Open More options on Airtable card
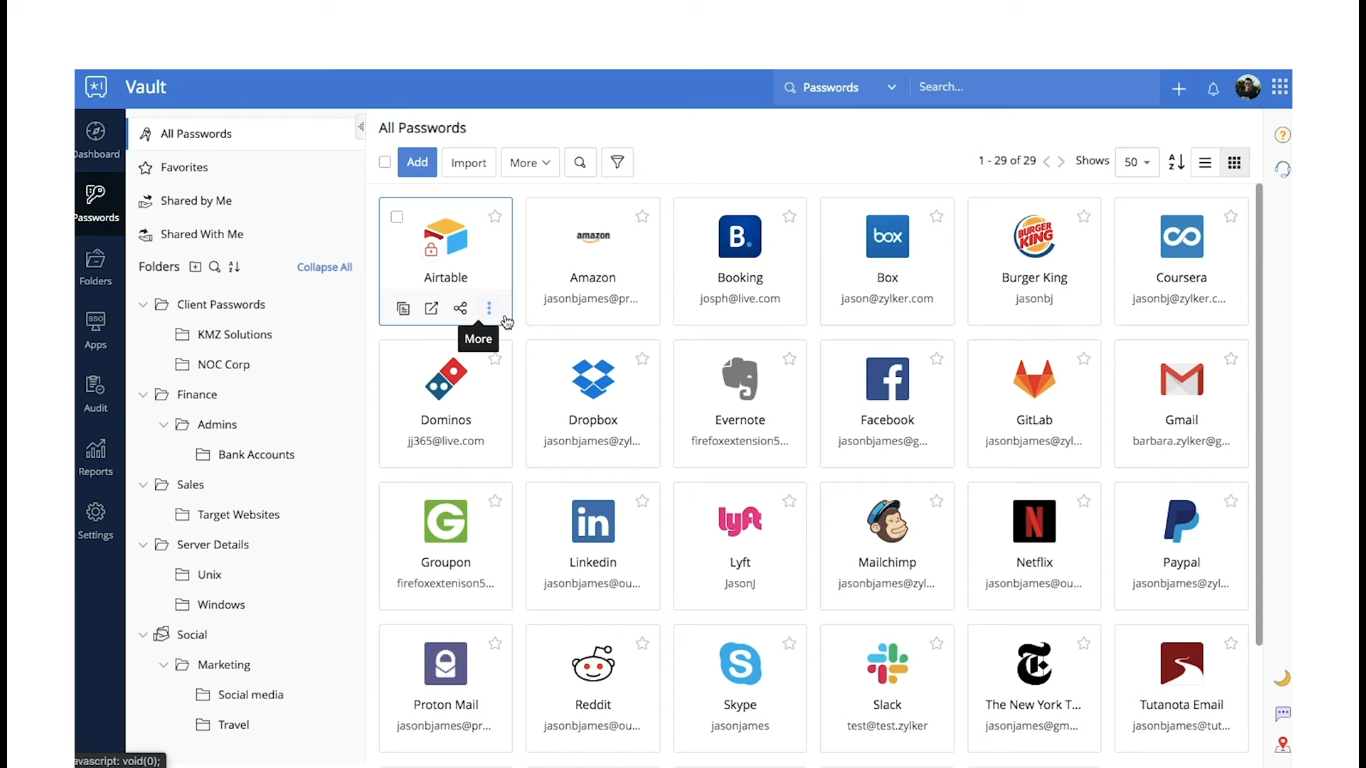The height and width of the screenshot is (768, 1366). tap(489, 309)
